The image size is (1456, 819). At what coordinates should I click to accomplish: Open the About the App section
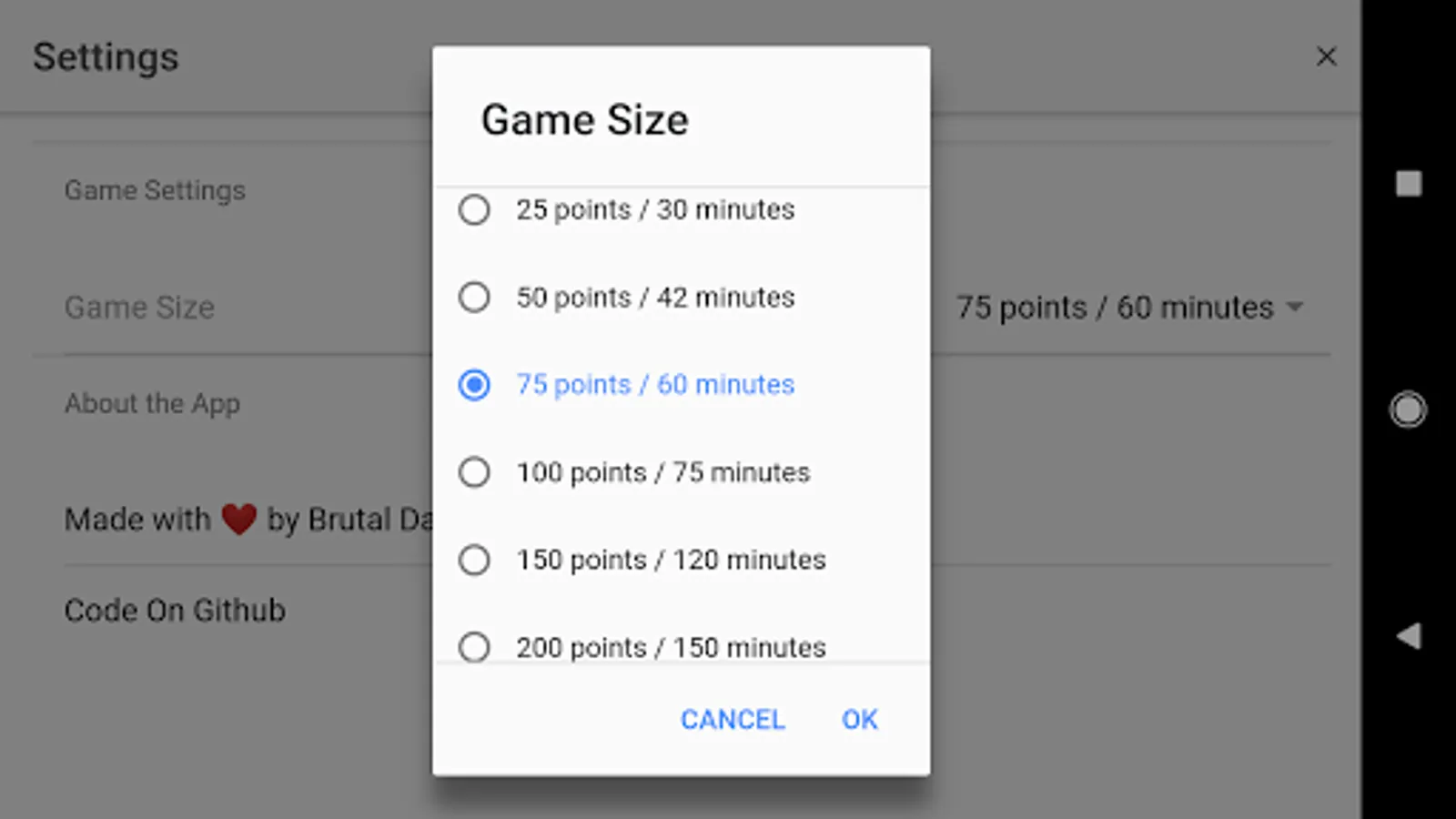coord(152,403)
